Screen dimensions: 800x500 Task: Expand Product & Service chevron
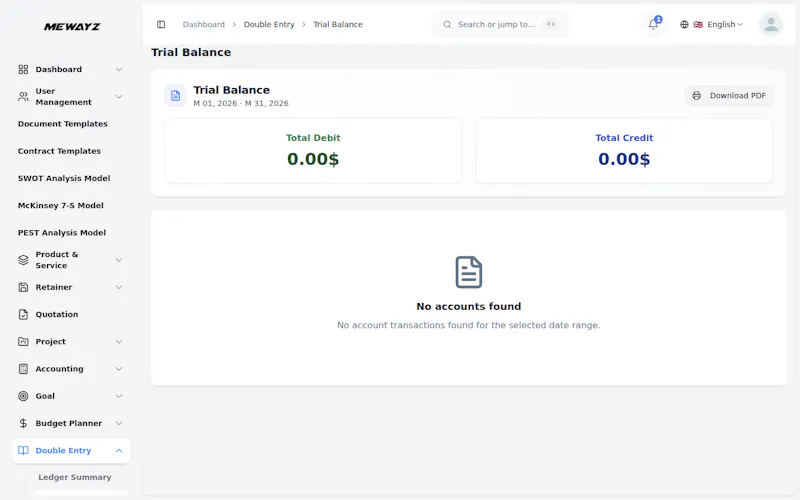point(119,260)
